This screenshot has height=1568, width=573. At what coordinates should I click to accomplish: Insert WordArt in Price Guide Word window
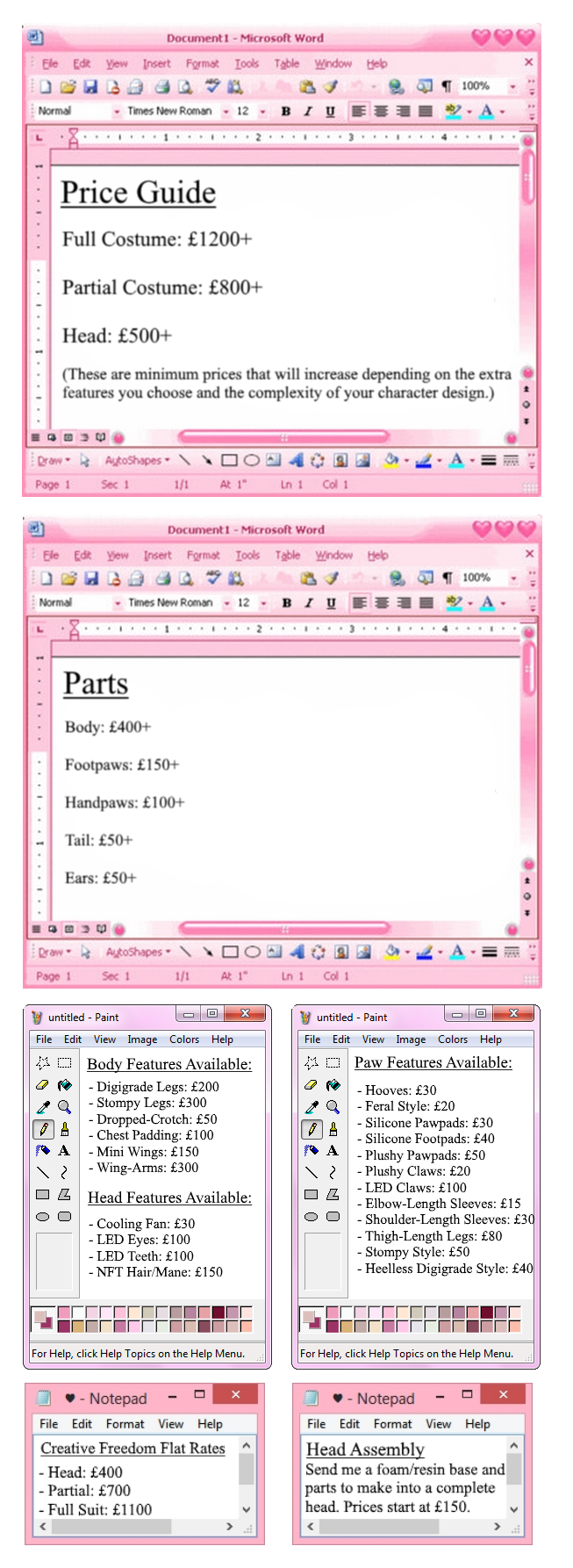coord(296,460)
